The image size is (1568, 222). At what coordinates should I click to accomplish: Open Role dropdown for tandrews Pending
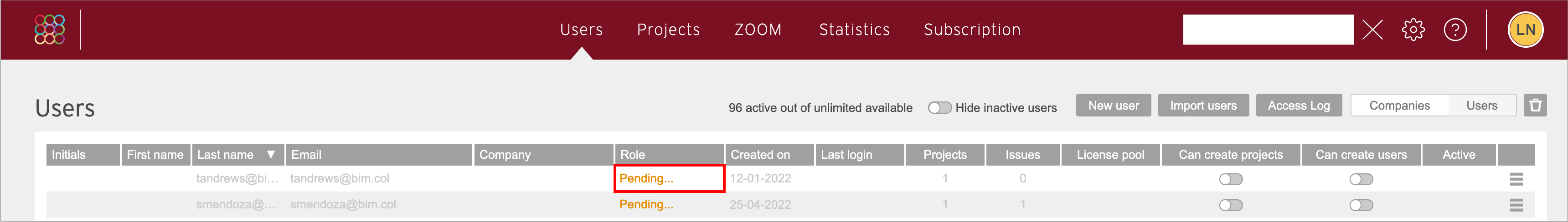669,178
